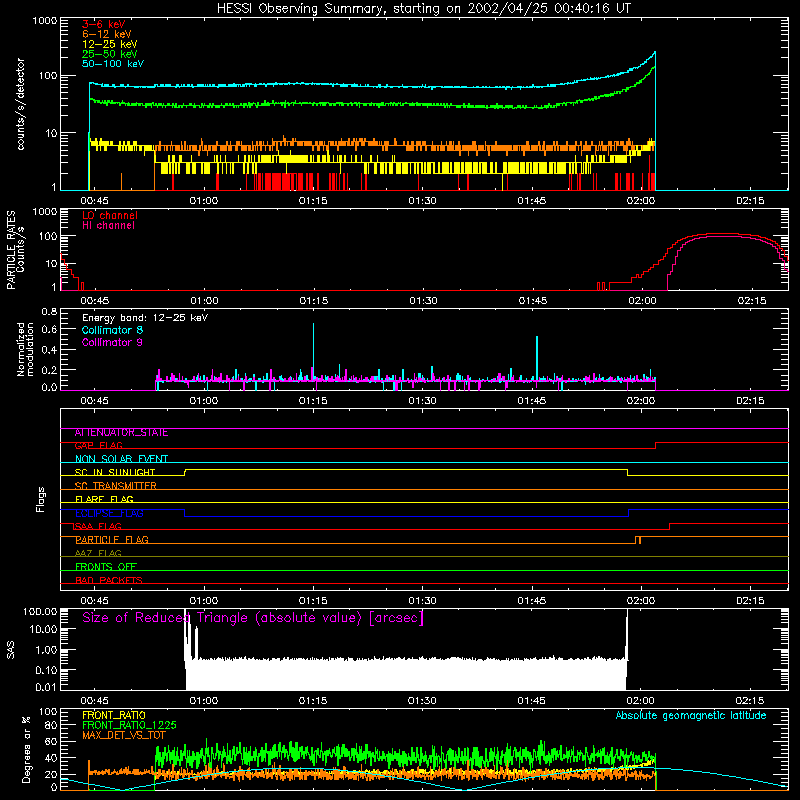Click the 'Absolute geomagnetic latitude' label
The width and height of the screenshot is (800, 800).
click(691, 716)
